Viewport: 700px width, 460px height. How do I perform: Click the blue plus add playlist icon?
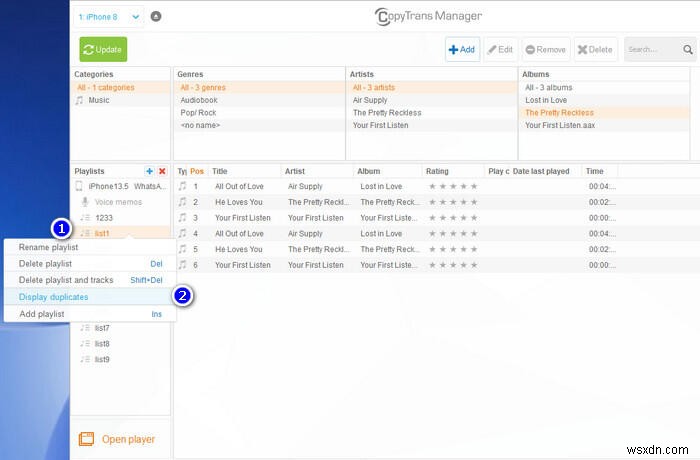[150, 171]
